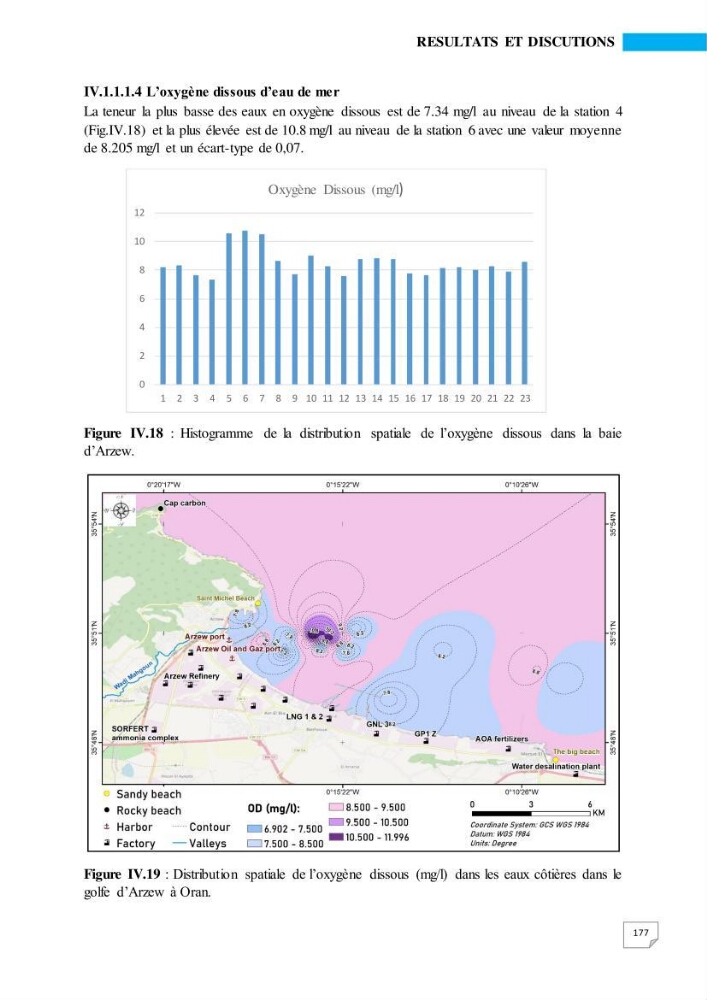707x1000 pixels.
Task: Click the y-axis value 12 on chart
Action: [x=140, y=213]
